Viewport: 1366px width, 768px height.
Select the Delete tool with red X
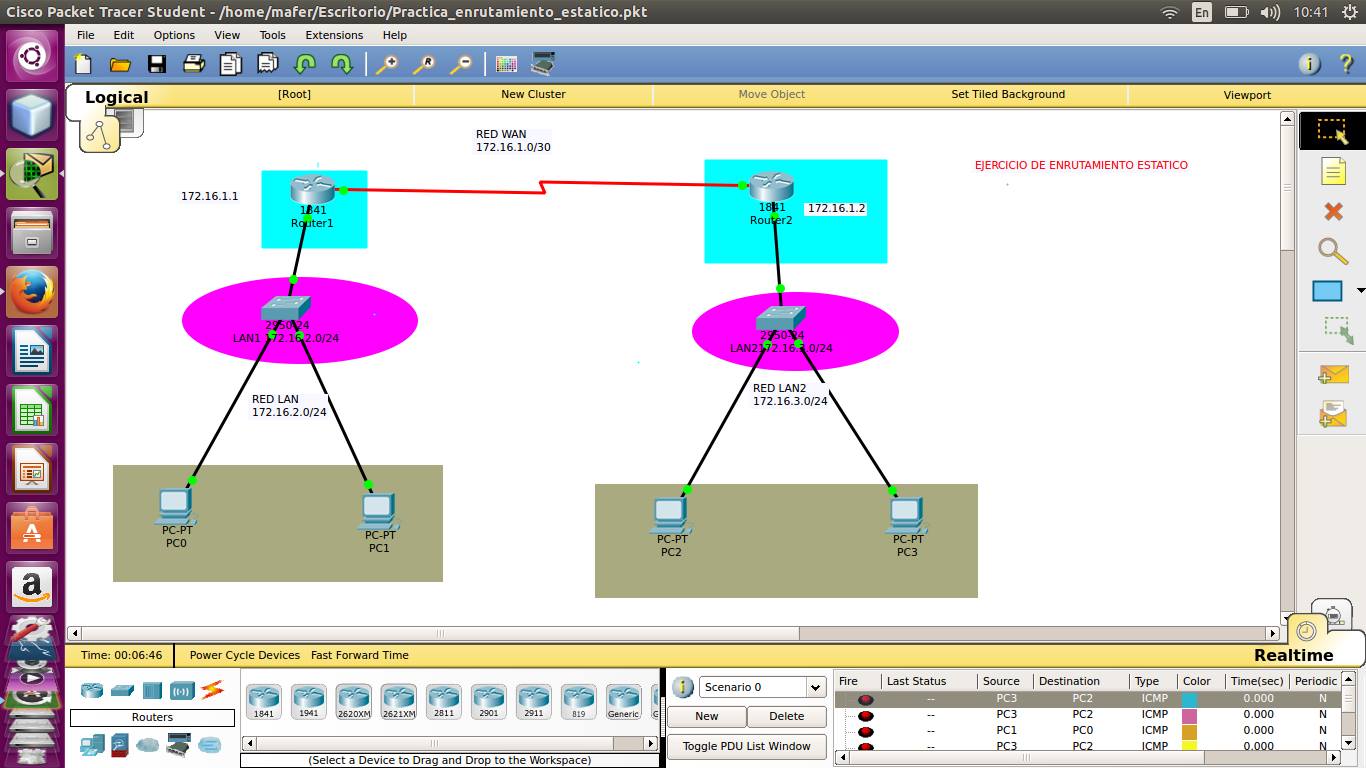(1332, 211)
